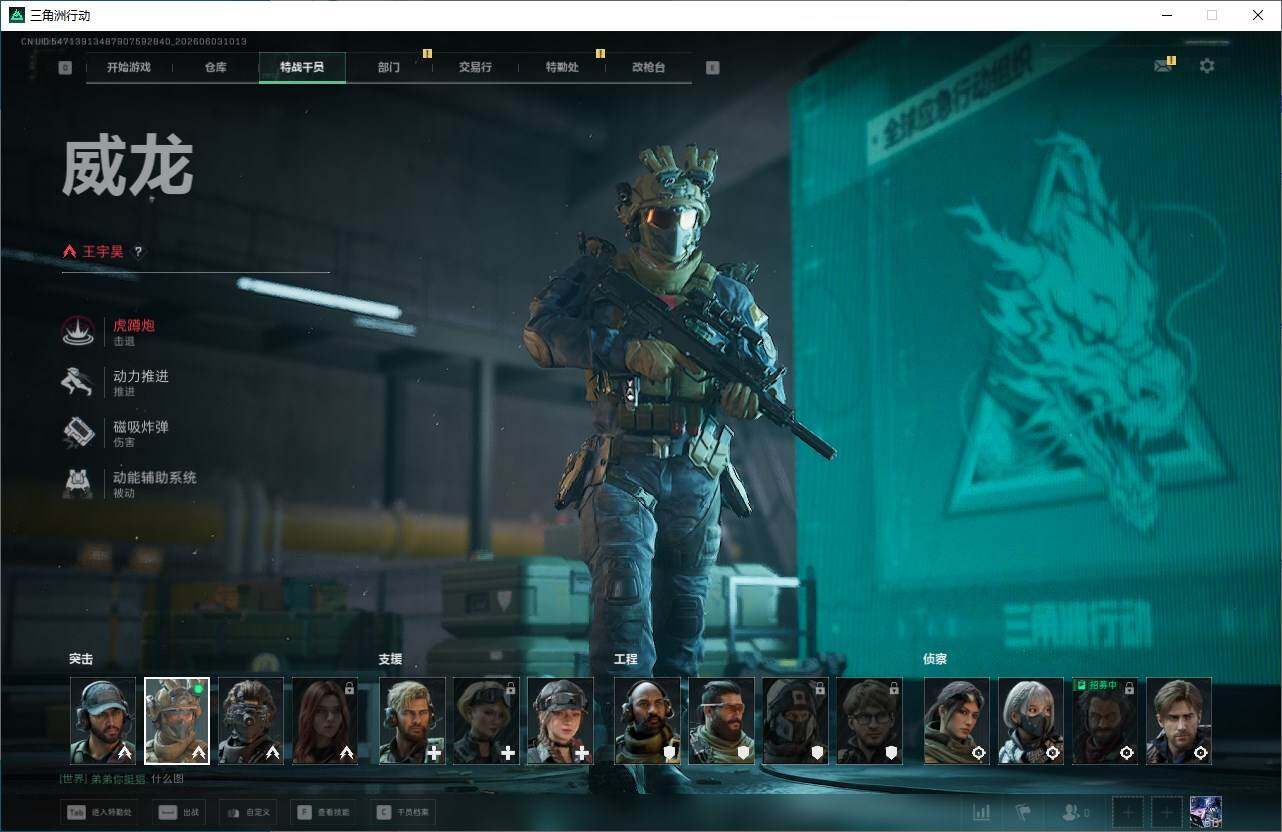Click the 三角洲行动 app icon in title bar

click(16, 15)
